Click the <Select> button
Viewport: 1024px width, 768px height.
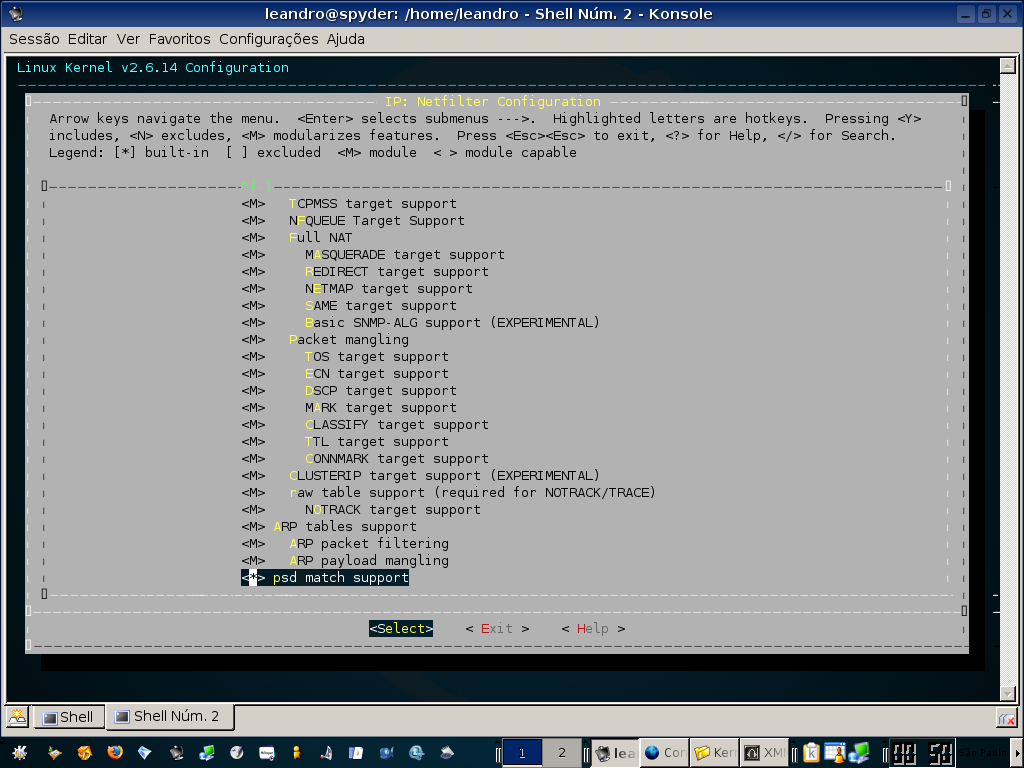(401, 628)
